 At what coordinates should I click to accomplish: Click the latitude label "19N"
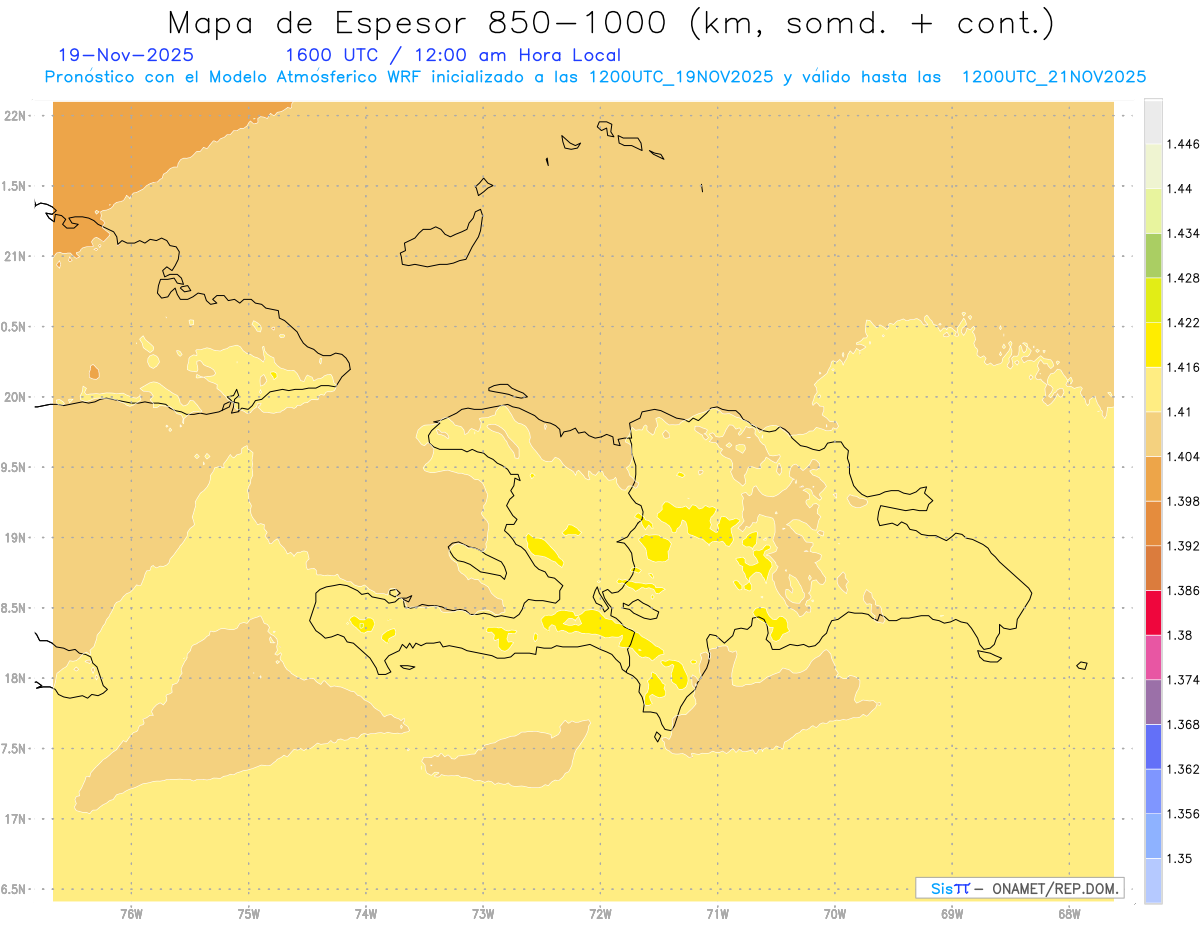tap(16, 538)
